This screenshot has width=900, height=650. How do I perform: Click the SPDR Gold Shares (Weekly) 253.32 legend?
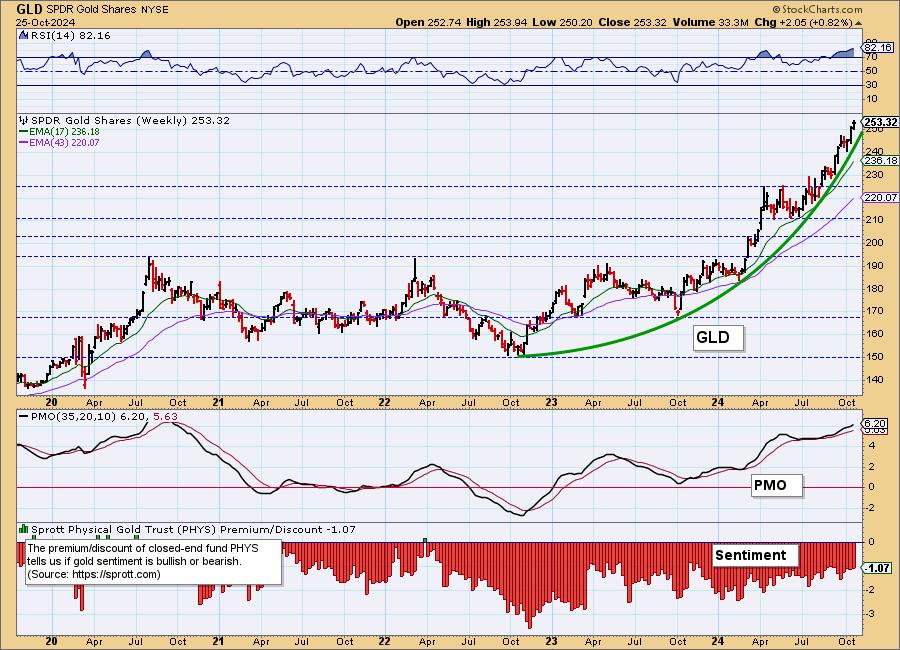130,121
